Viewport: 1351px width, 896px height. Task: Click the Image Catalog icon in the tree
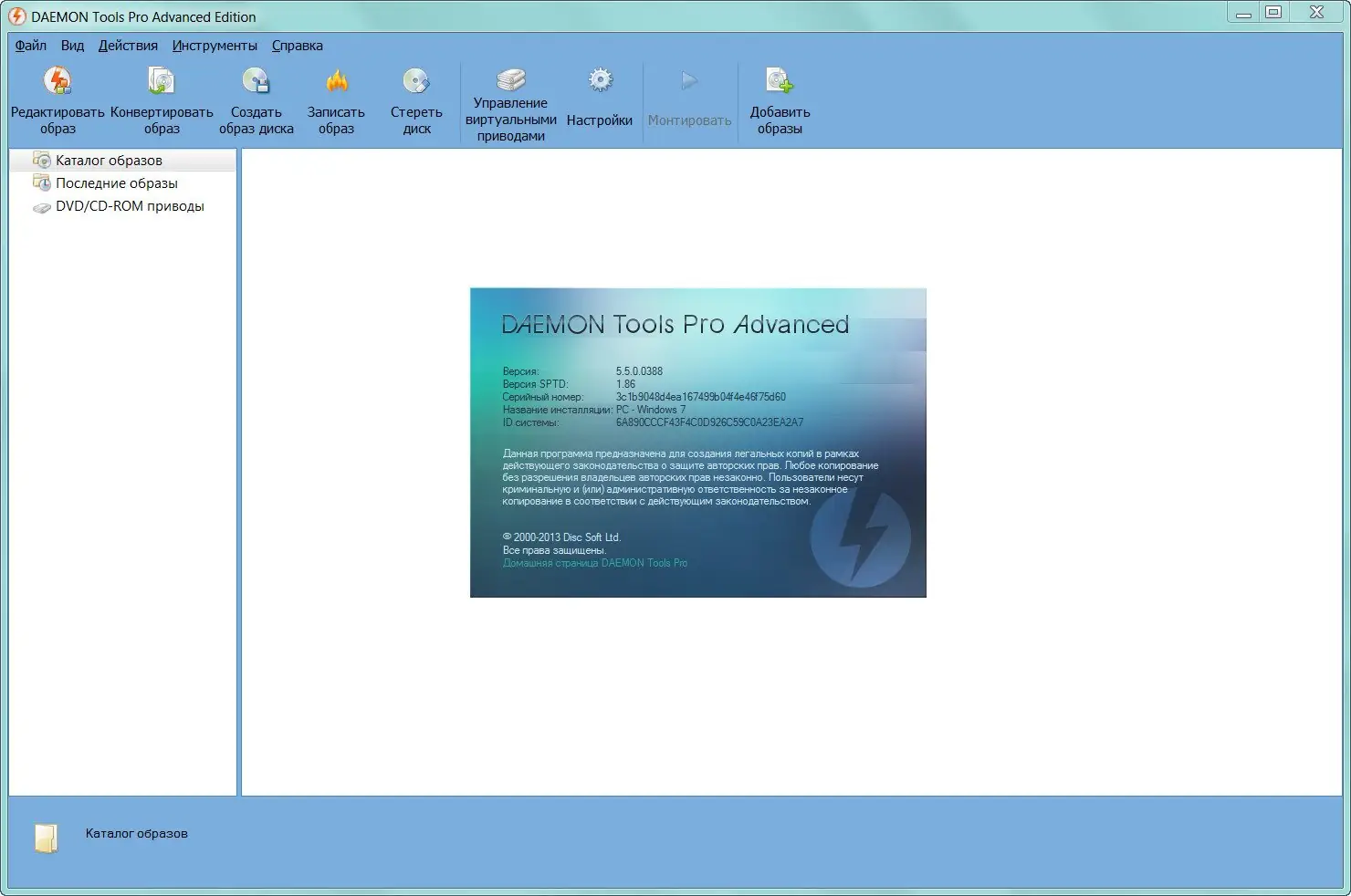[42, 160]
